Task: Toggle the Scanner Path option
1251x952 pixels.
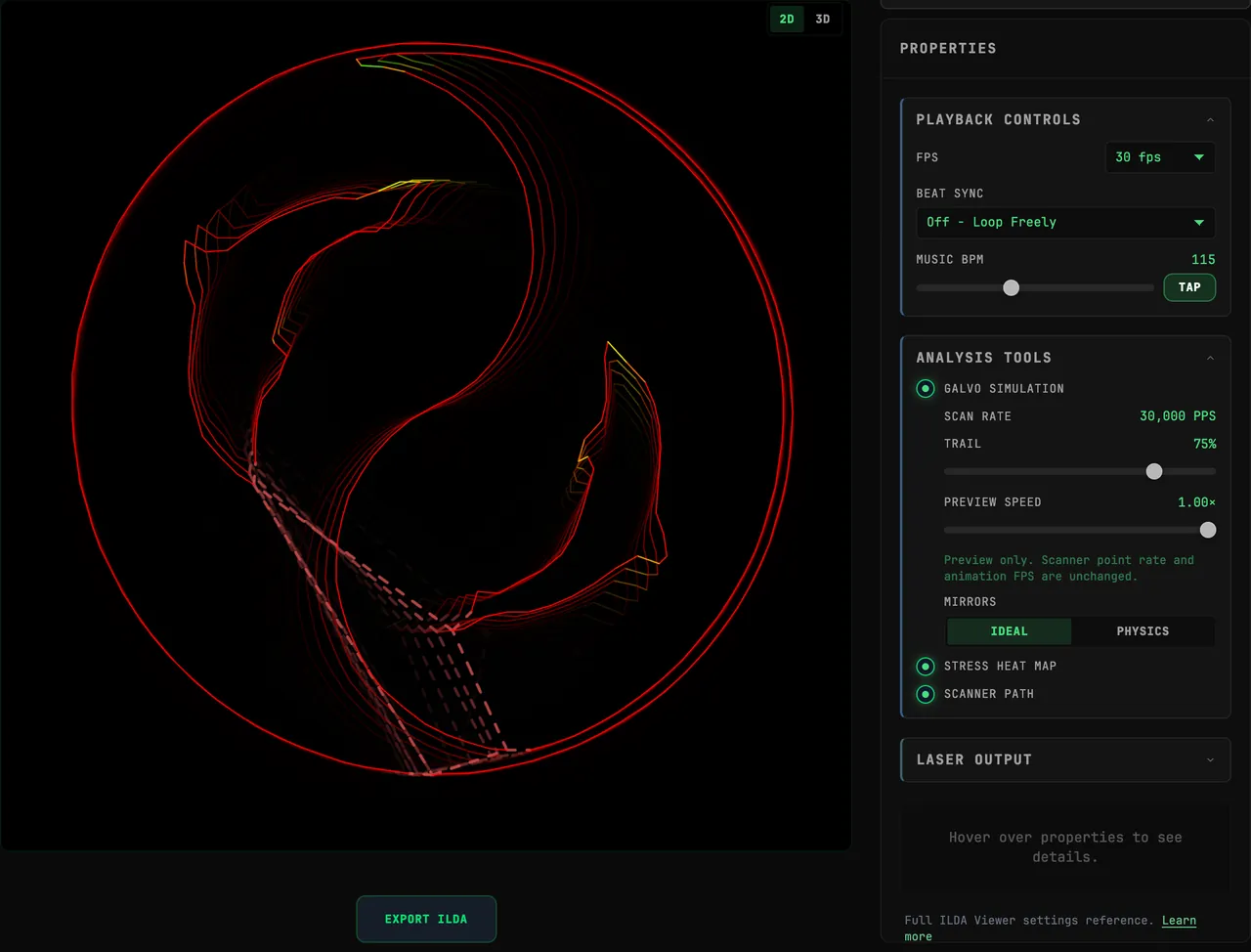Action: point(926,694)
